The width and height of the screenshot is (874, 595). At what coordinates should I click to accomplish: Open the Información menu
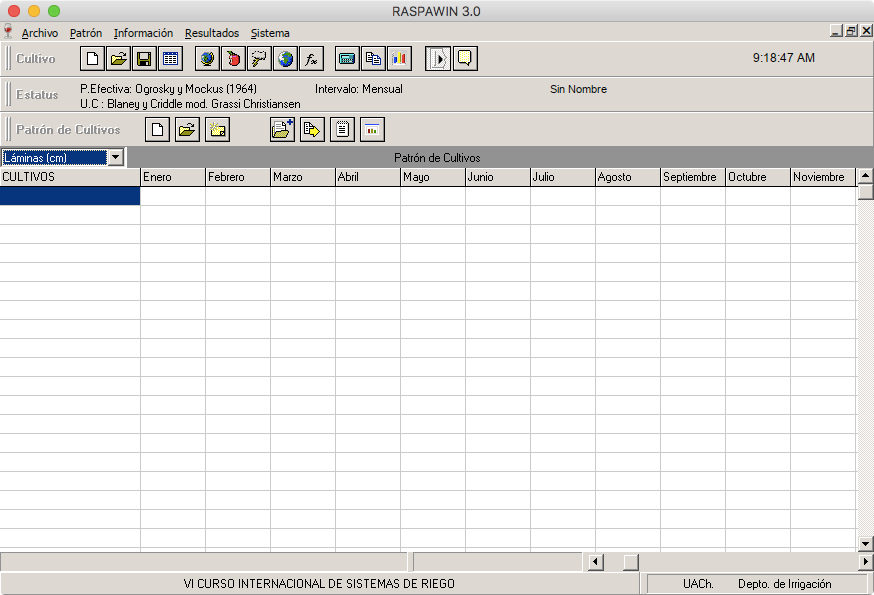[143, 33]
